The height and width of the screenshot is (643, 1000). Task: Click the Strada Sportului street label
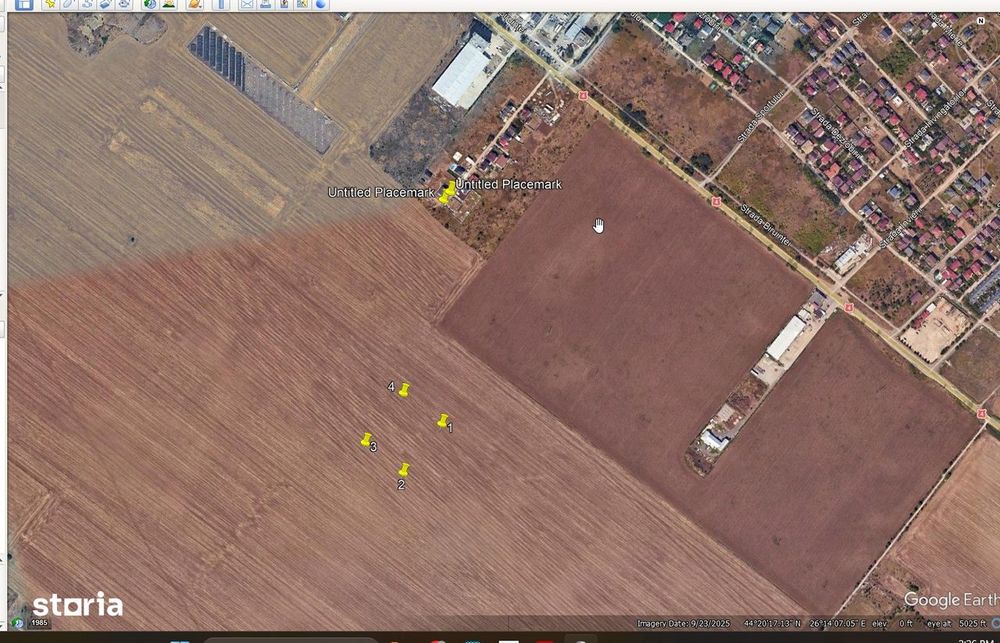pos(759,117)
